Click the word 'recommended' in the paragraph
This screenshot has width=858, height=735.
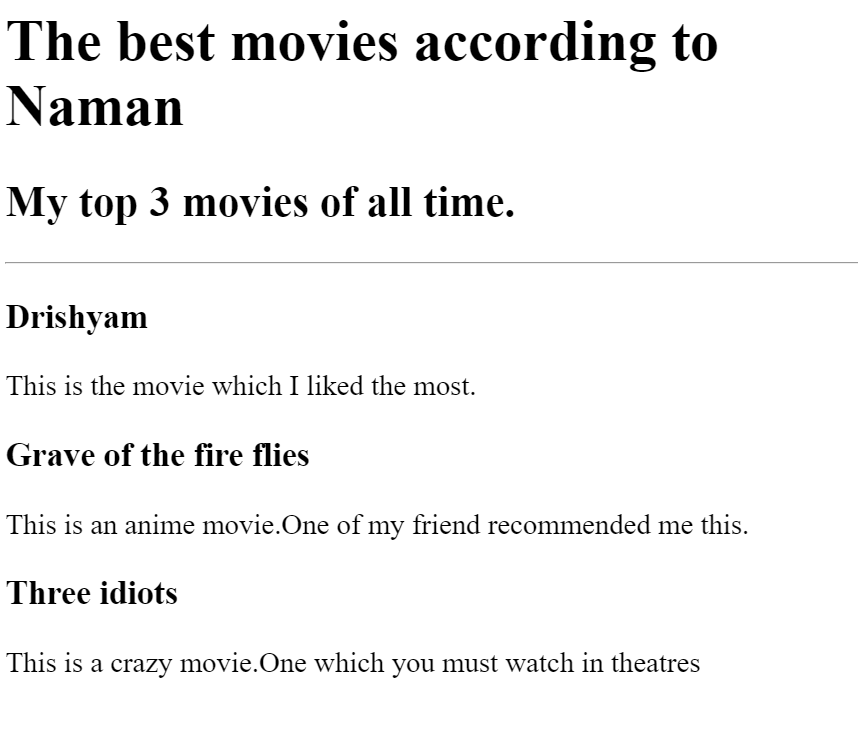pyautogui.click(x=569, y=525)
